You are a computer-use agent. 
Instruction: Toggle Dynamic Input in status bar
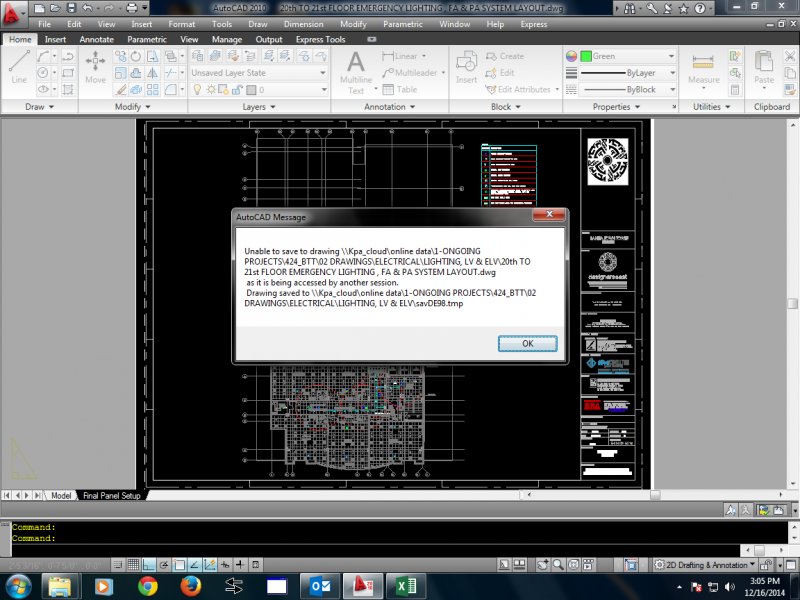tap(225, 564)
